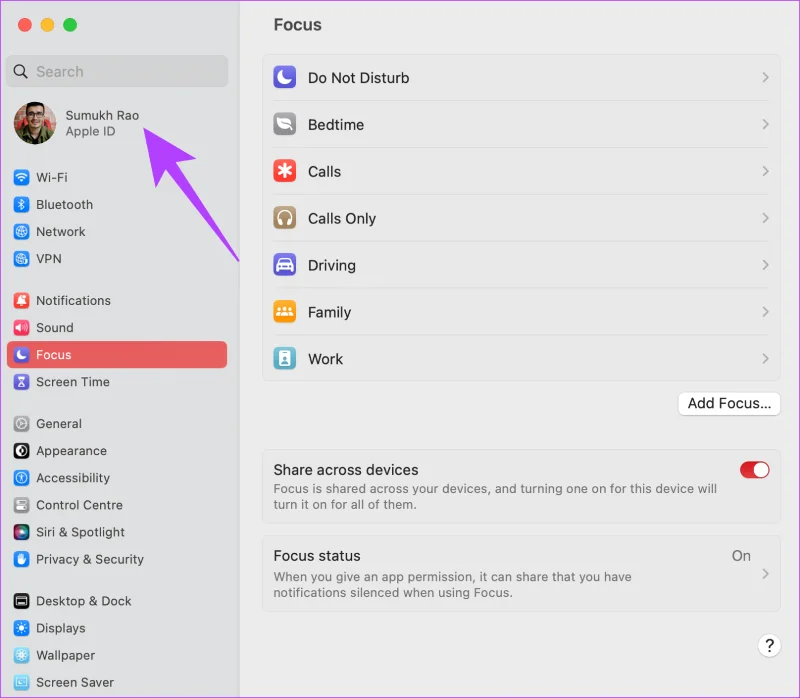Click the help question mark button
Image resolution: width=800 pixels, height=698 pixels.
coord(769,645)
